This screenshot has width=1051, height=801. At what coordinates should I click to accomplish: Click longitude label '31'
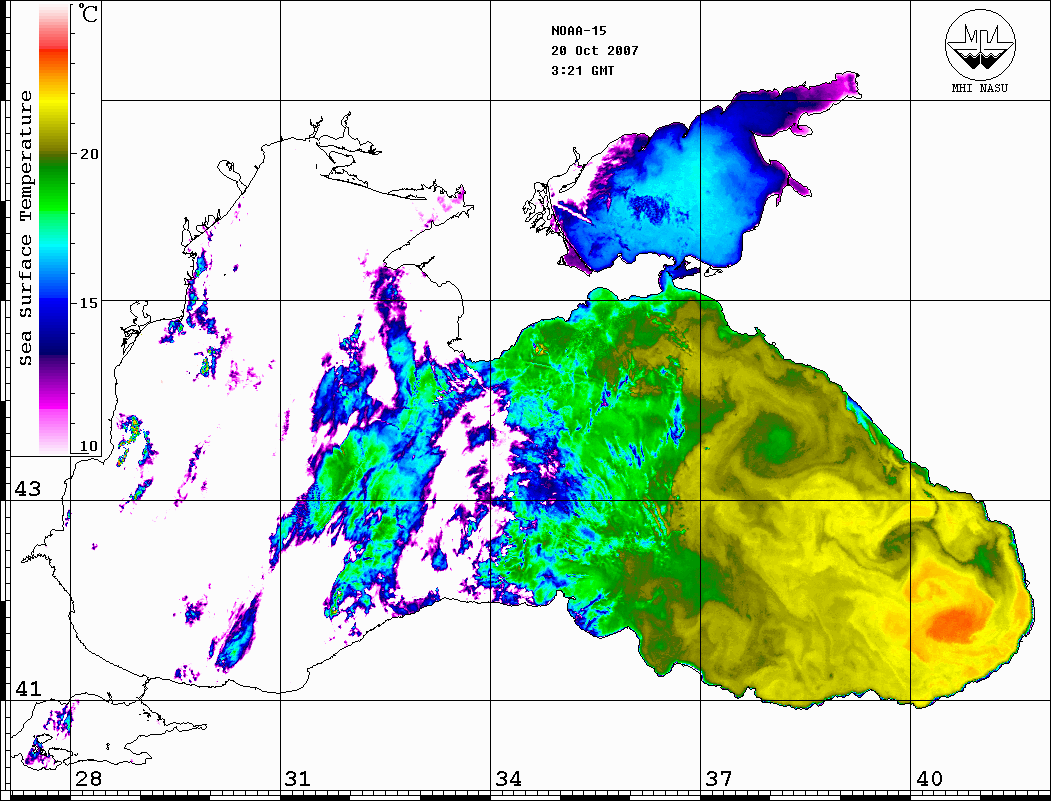[298, 779]
